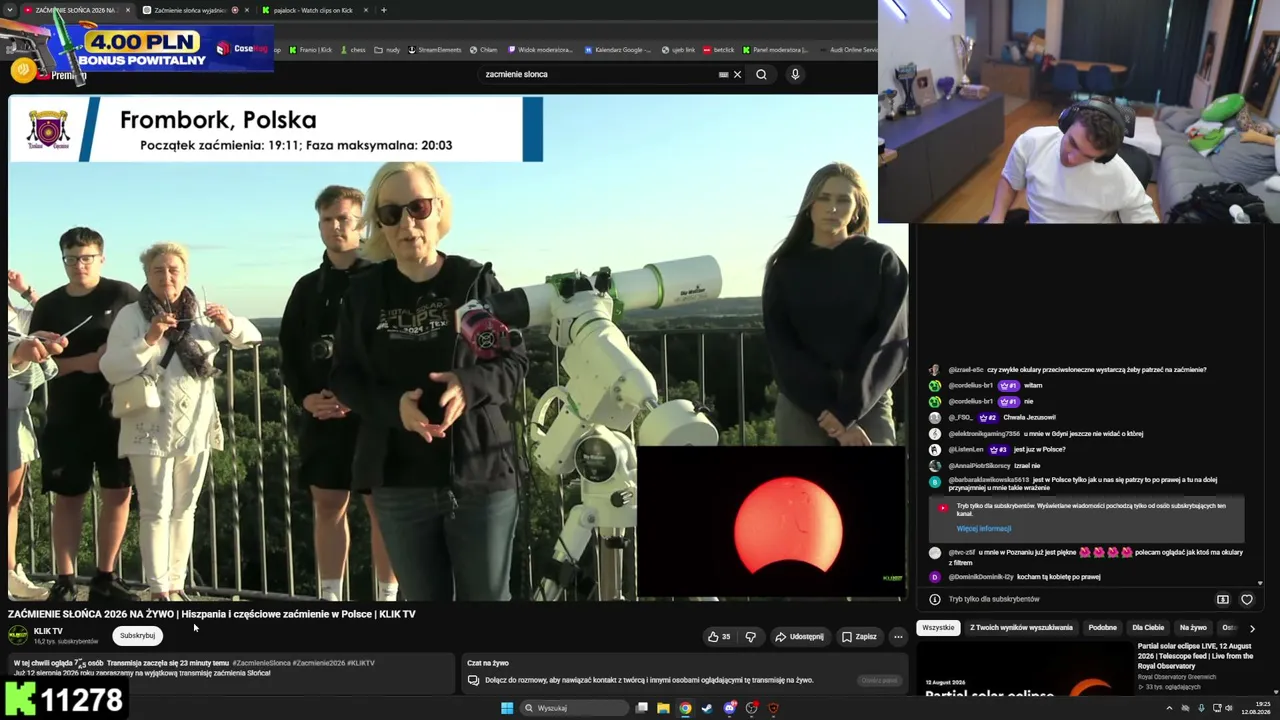Image resolution: width=1280 pixels, height=720 pixels.
Task: Click the #Zacmienie2026 hashtag
Action: click(319, 663)
